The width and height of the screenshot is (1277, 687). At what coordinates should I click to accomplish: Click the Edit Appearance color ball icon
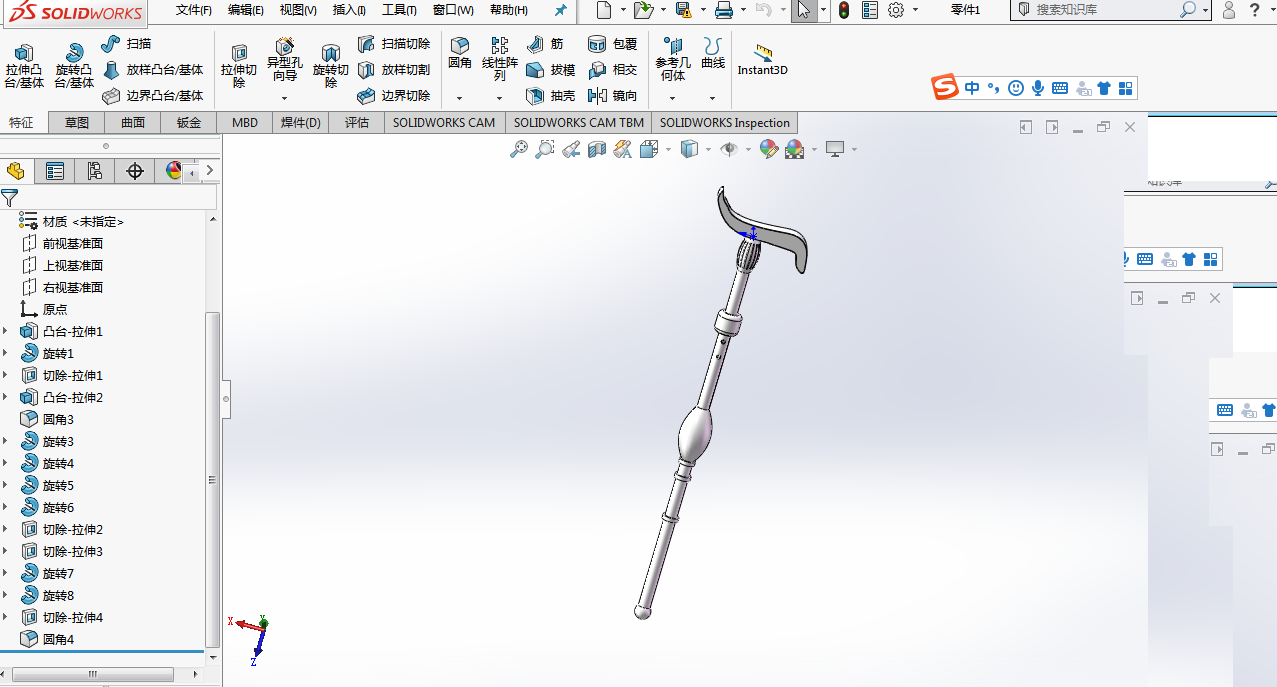(x=768, y=149)
